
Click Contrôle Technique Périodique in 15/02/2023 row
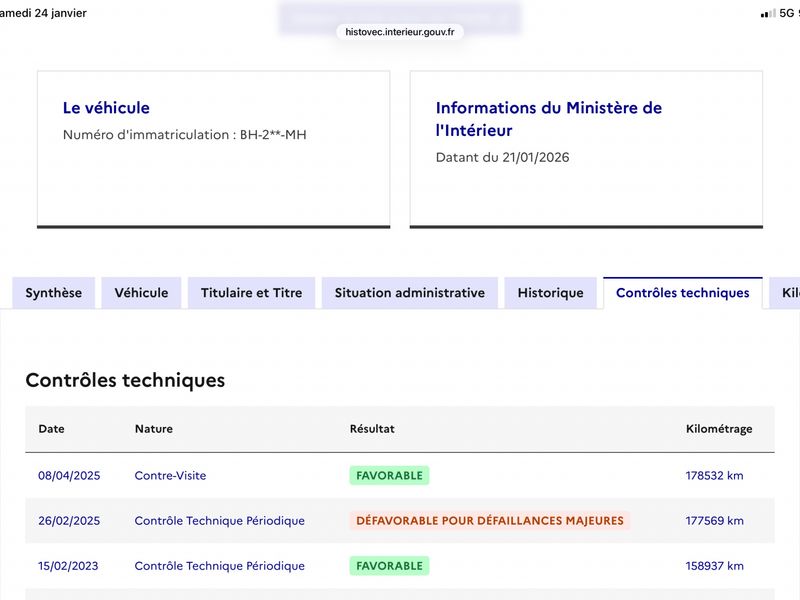[x=219, y=566]
